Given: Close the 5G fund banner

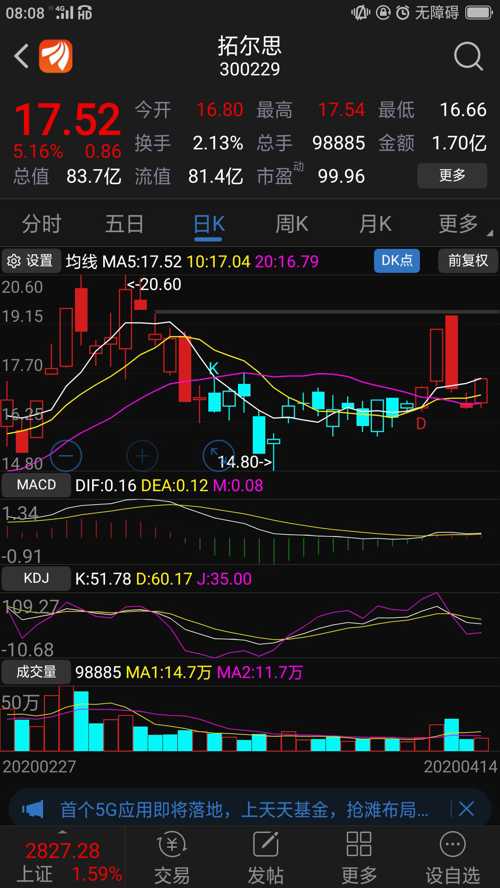Looking at the screenshot, I should point(466,809).
